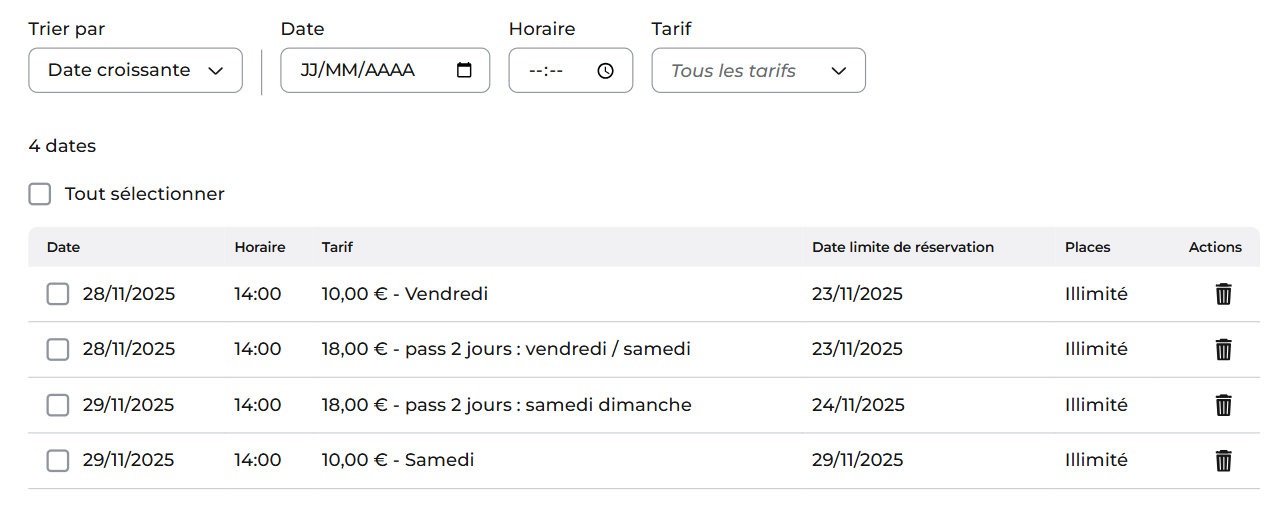Tick the 10,00 € Samedi row checkbox
The image size is (1283, 522).
58,460
